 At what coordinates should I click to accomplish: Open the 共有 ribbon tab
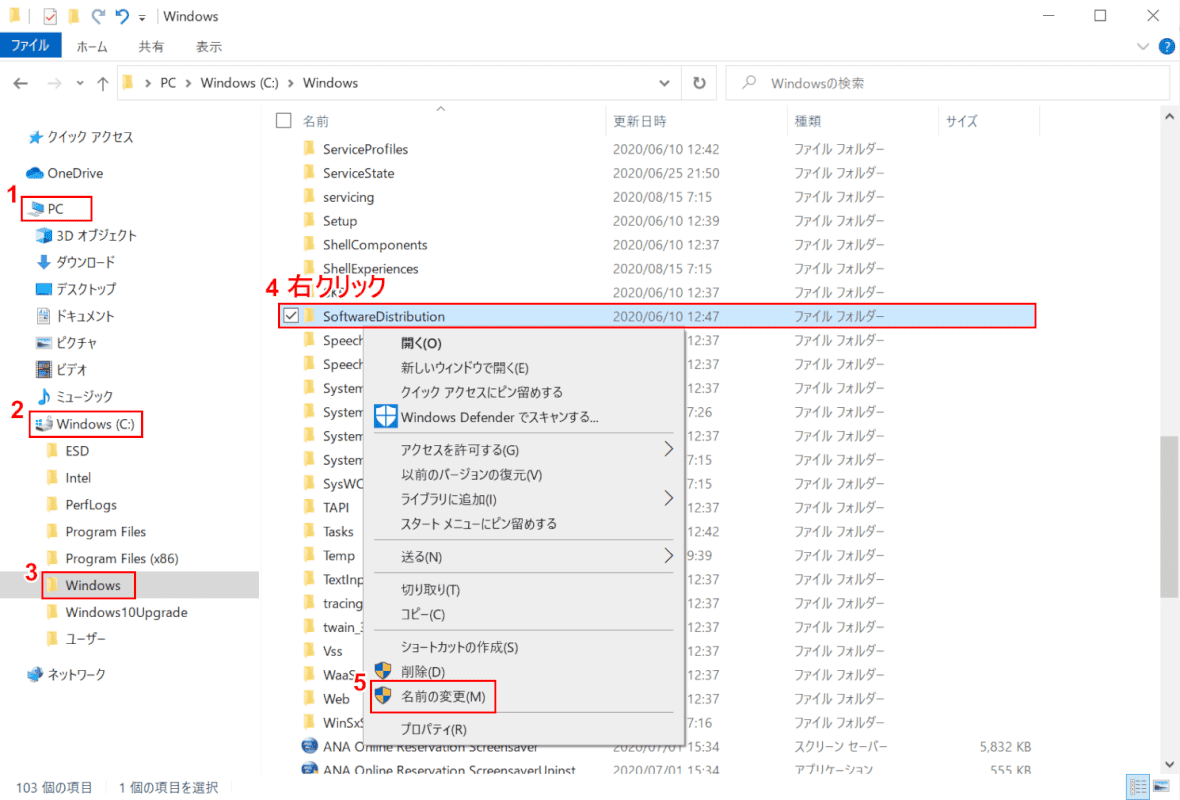[151, 47]
